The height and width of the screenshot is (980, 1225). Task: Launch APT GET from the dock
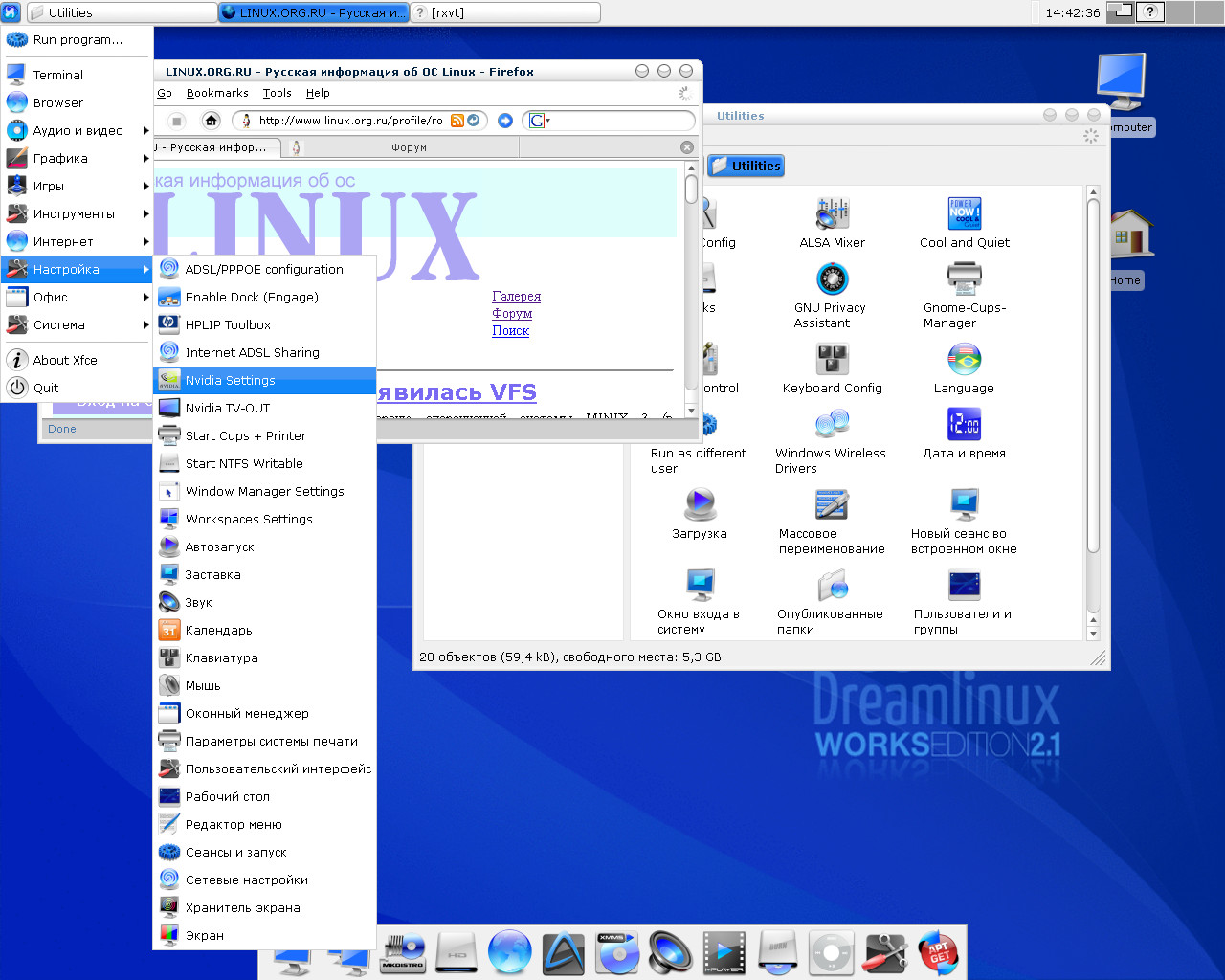(939, 952)
